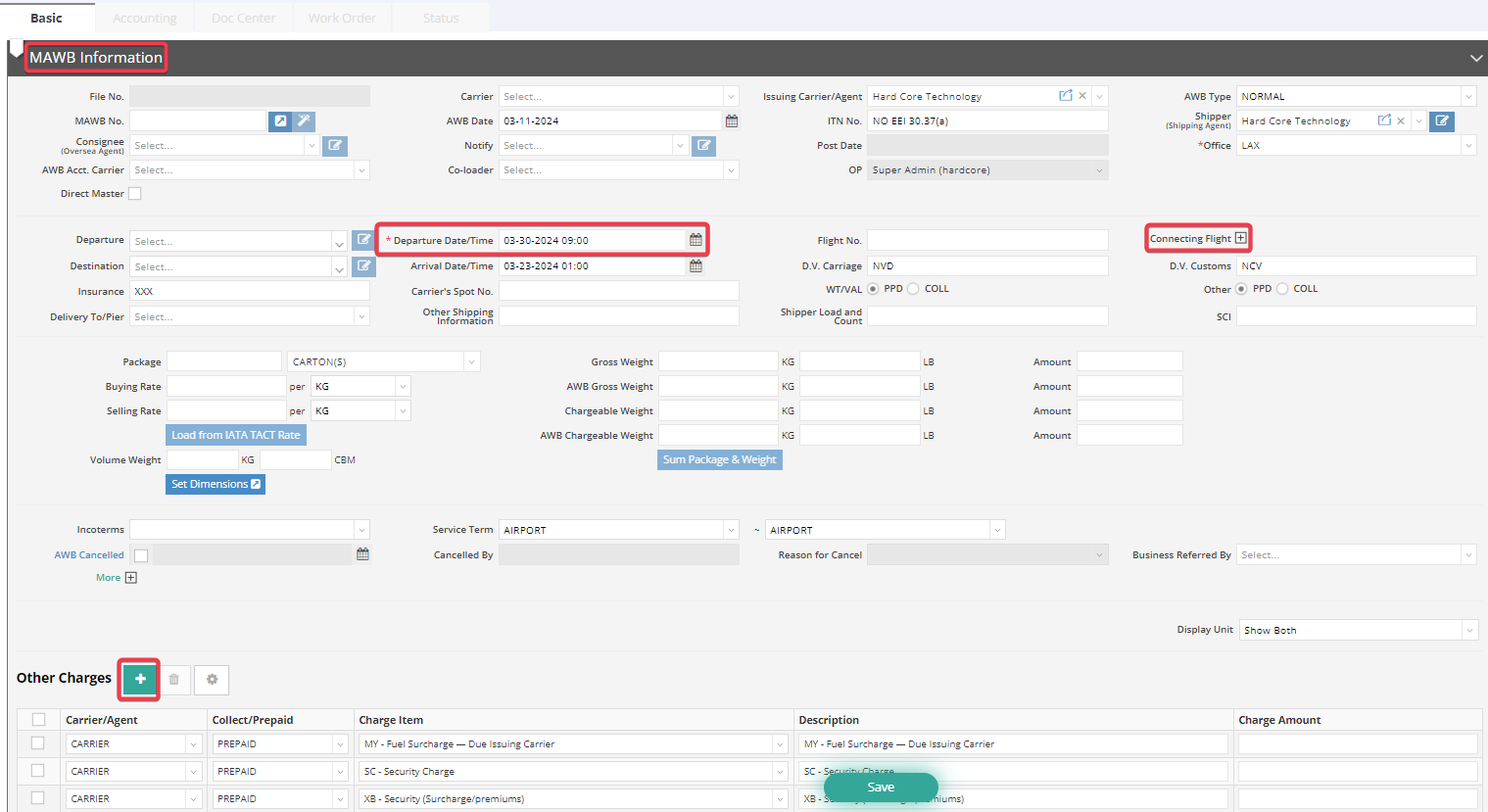Click the Flight No. input field
The width and height of the screenshot is (1488, 812).
coord(986,240)
